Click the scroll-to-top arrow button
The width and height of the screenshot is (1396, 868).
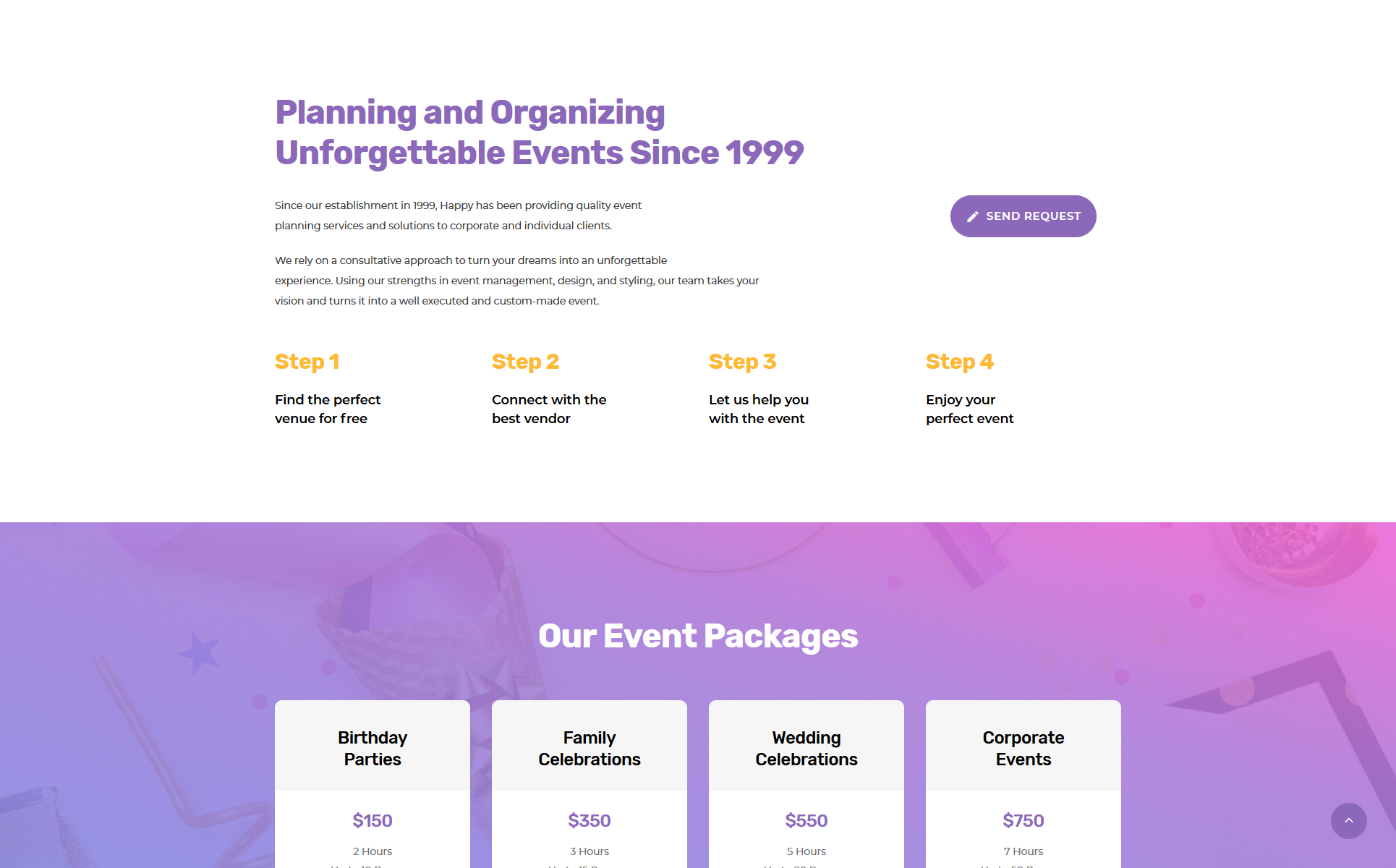tap(1348, 820)
